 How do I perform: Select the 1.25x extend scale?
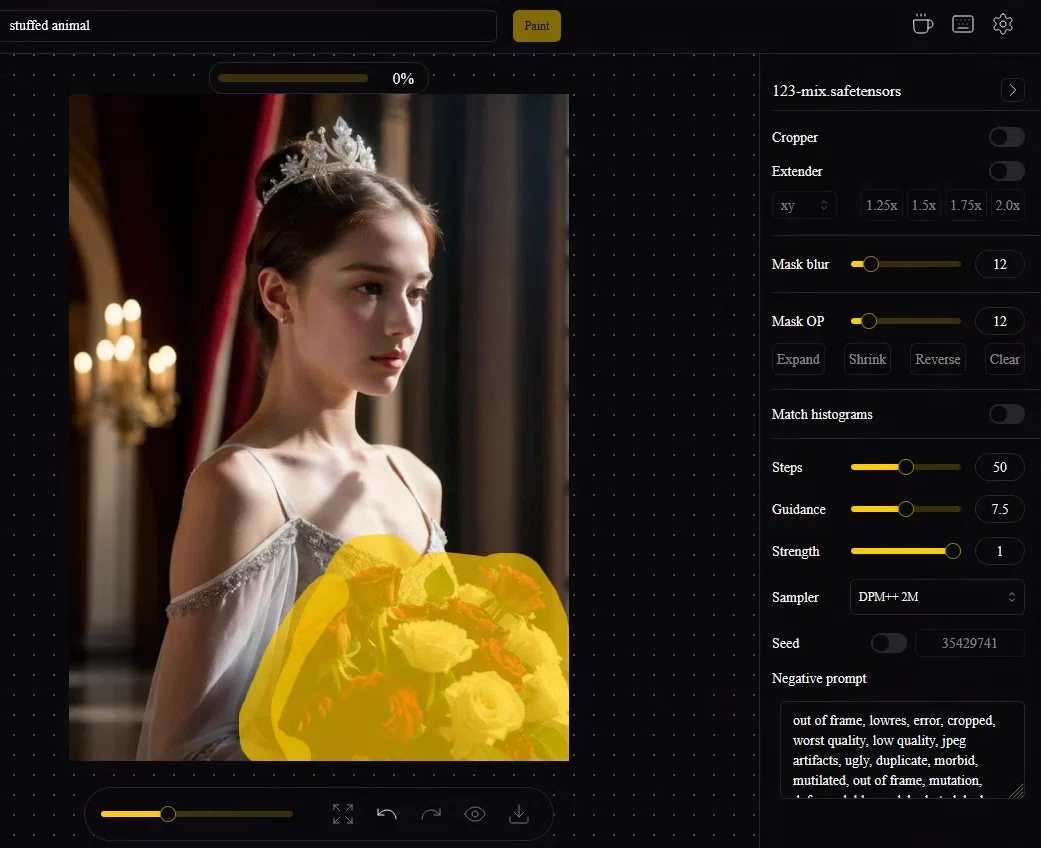882,205
